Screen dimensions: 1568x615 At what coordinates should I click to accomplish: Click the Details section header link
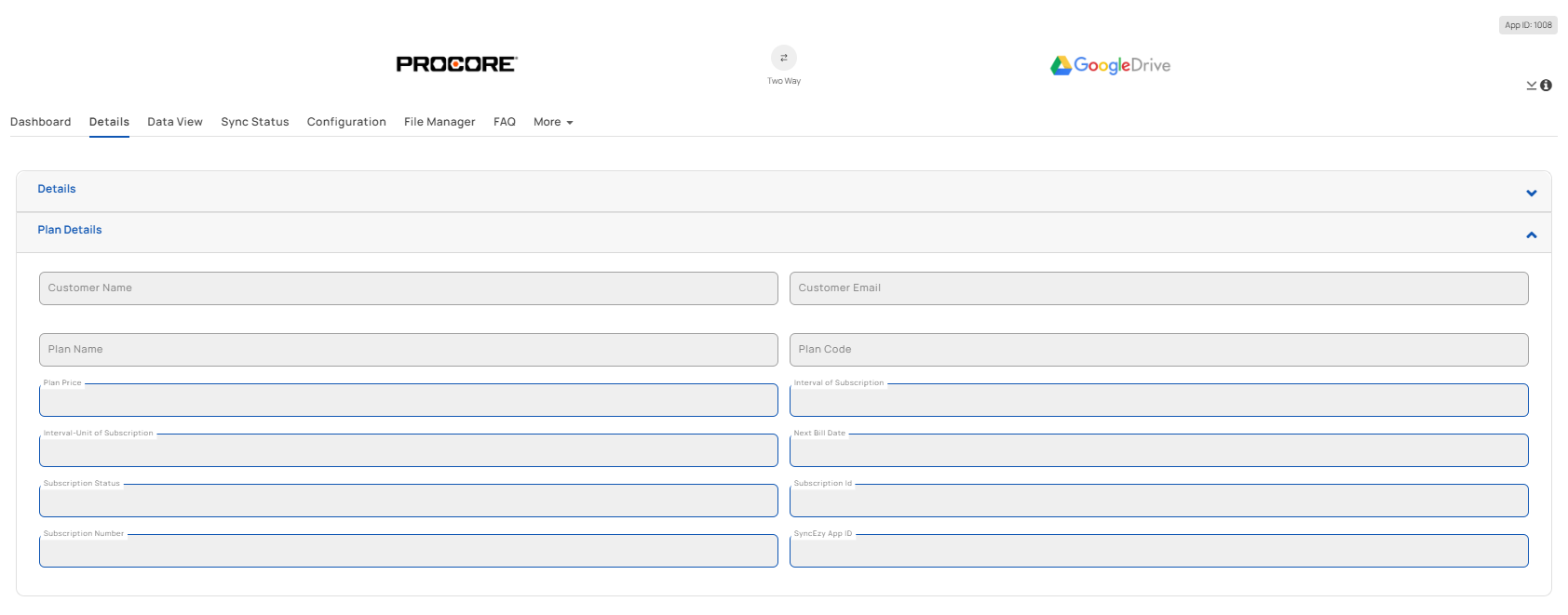pyautogui.click(x=56, y=189)
